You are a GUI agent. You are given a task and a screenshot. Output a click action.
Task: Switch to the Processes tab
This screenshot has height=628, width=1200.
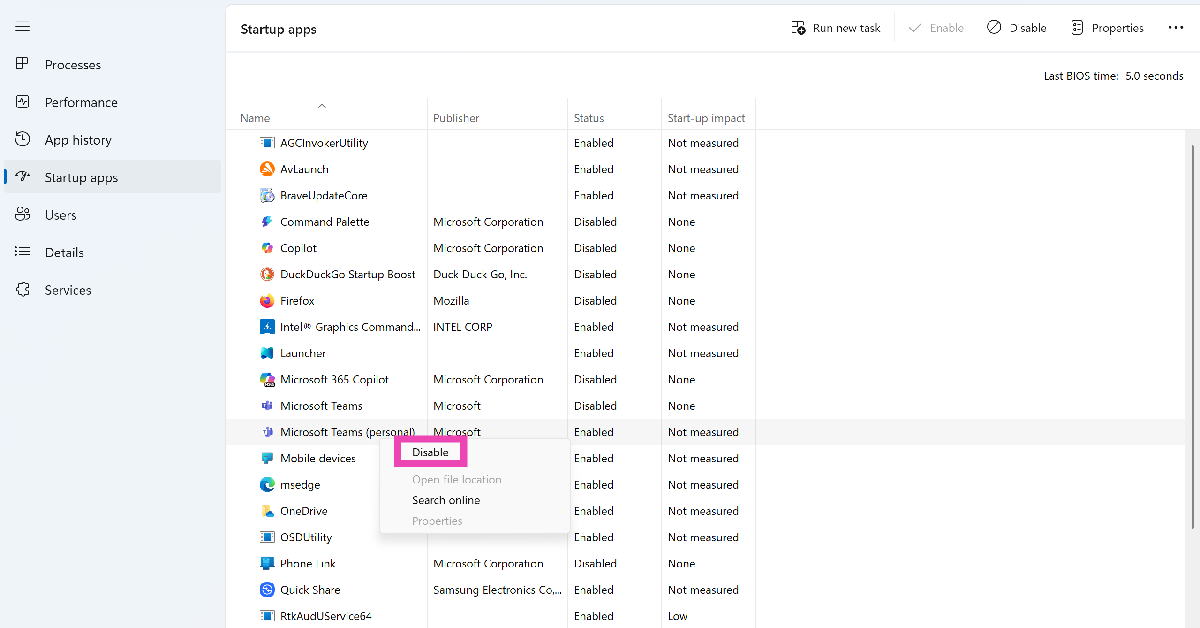click(x=72, y=65)
